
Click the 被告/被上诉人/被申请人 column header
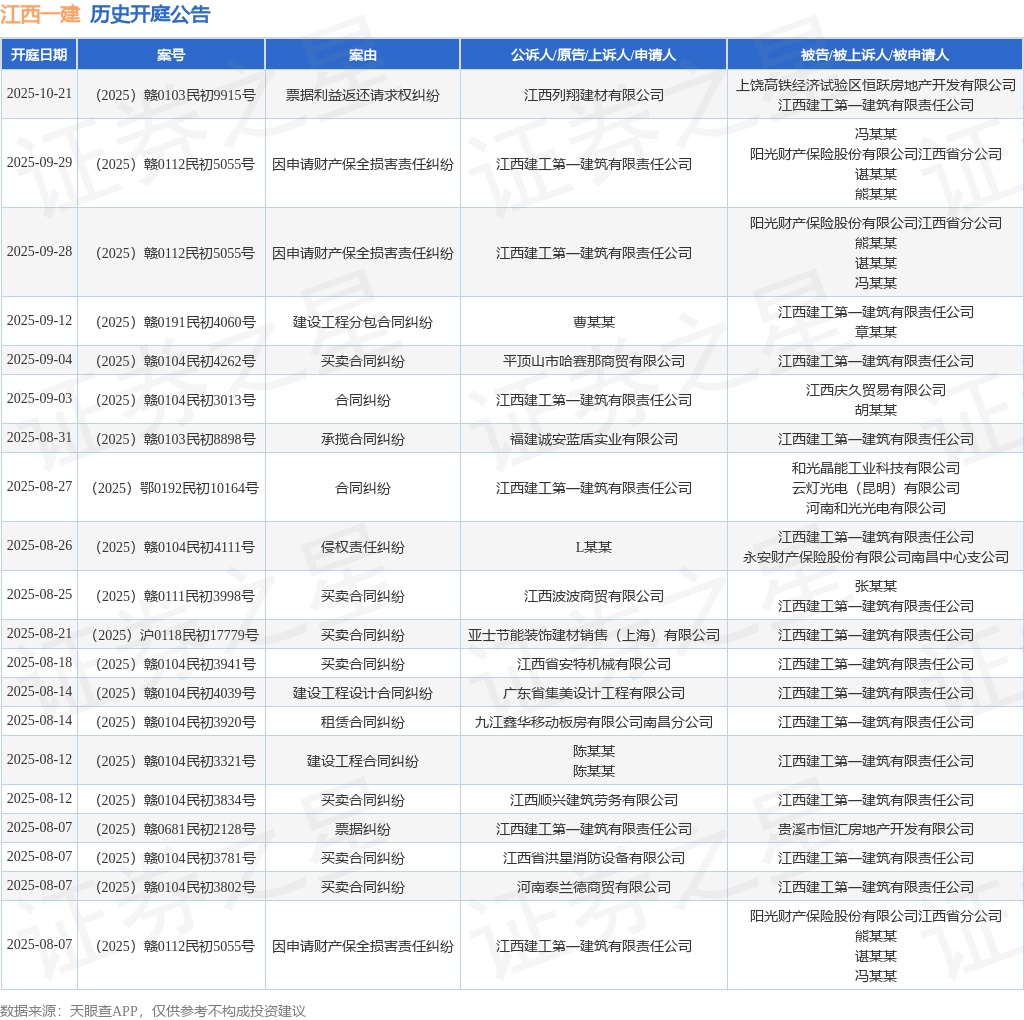point(875,55)
